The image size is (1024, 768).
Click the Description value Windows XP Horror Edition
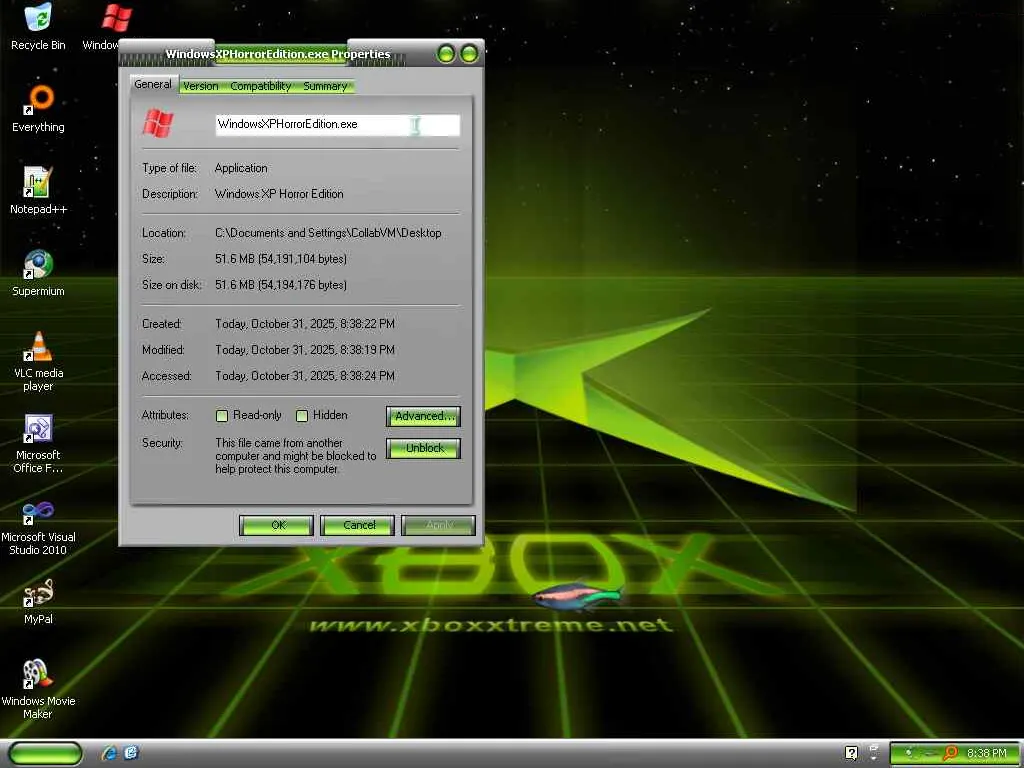tap(279, 194)
